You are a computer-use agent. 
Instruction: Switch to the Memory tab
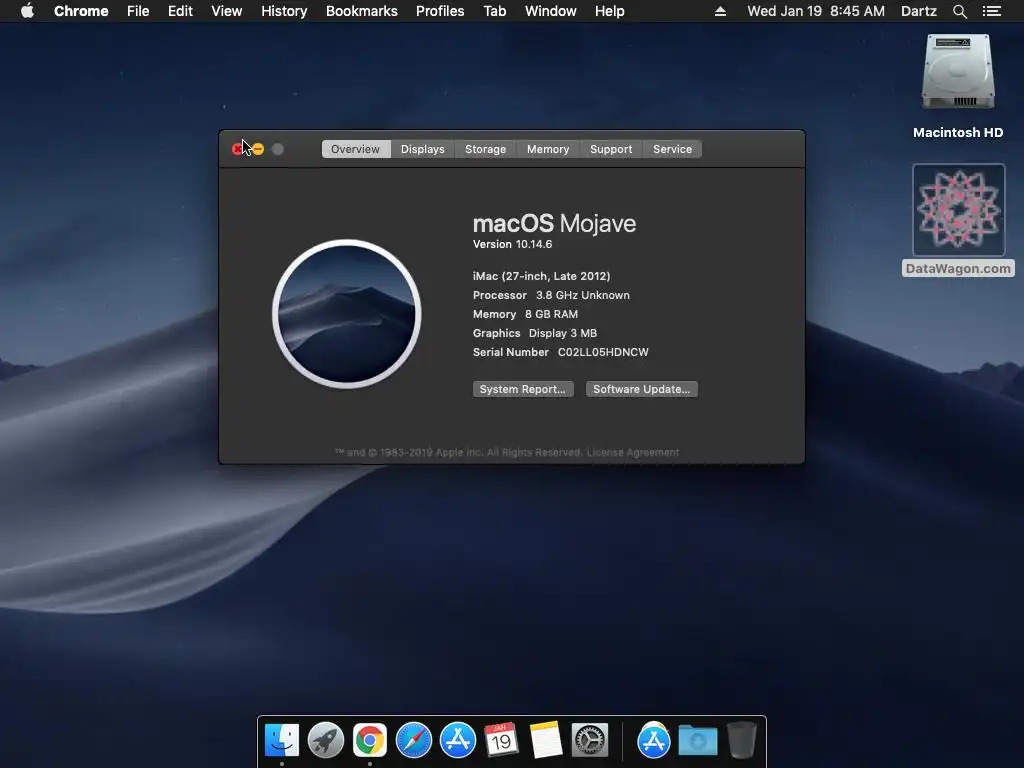pos(548,149)
